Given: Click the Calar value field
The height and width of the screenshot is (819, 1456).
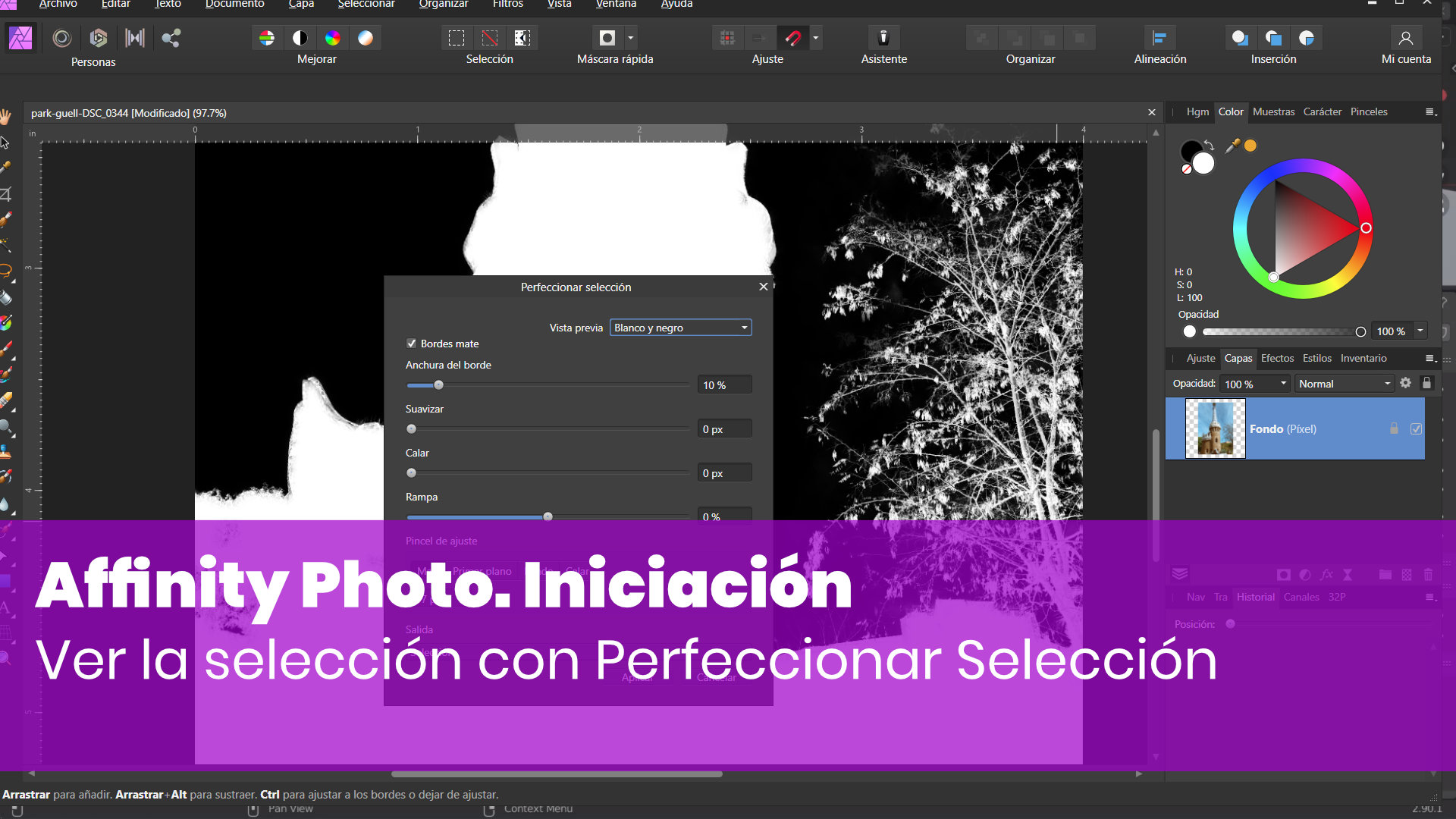Looking at the screenshot, I should (x=724, y=472).
